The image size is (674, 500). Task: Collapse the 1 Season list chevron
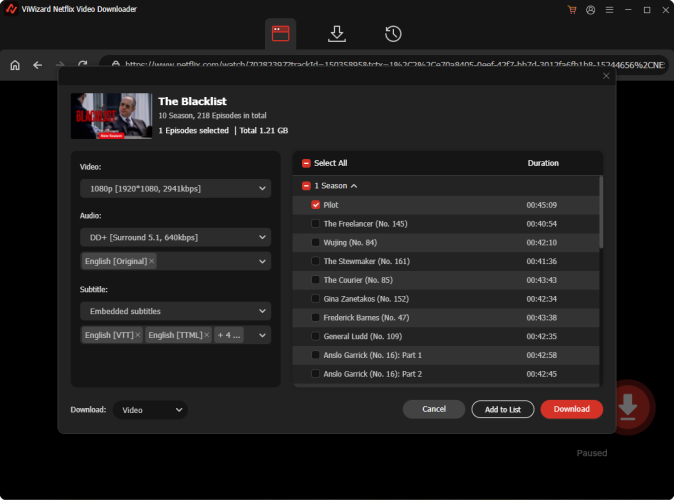[354, 186]
